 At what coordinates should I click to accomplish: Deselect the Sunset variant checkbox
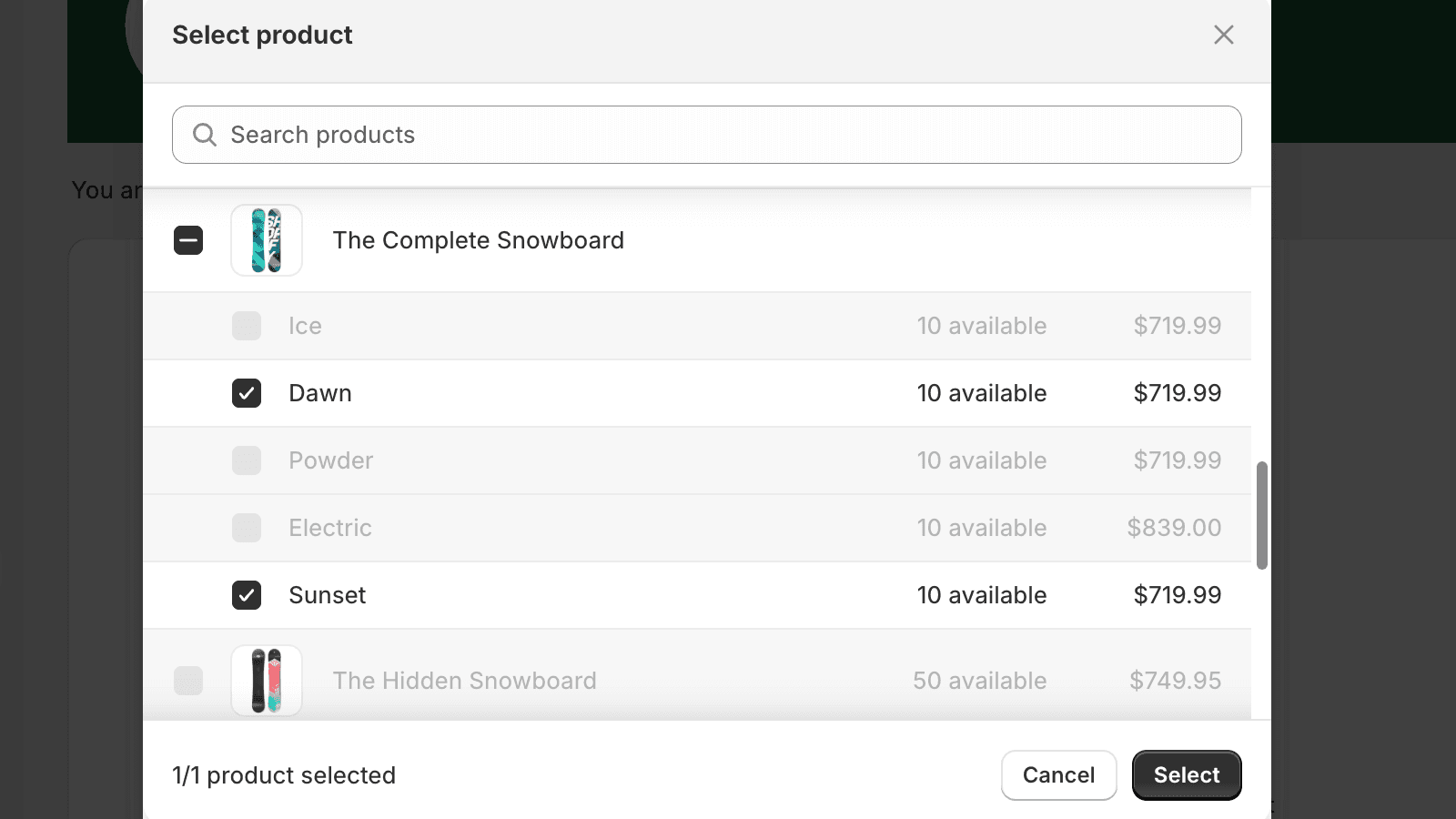247,595
